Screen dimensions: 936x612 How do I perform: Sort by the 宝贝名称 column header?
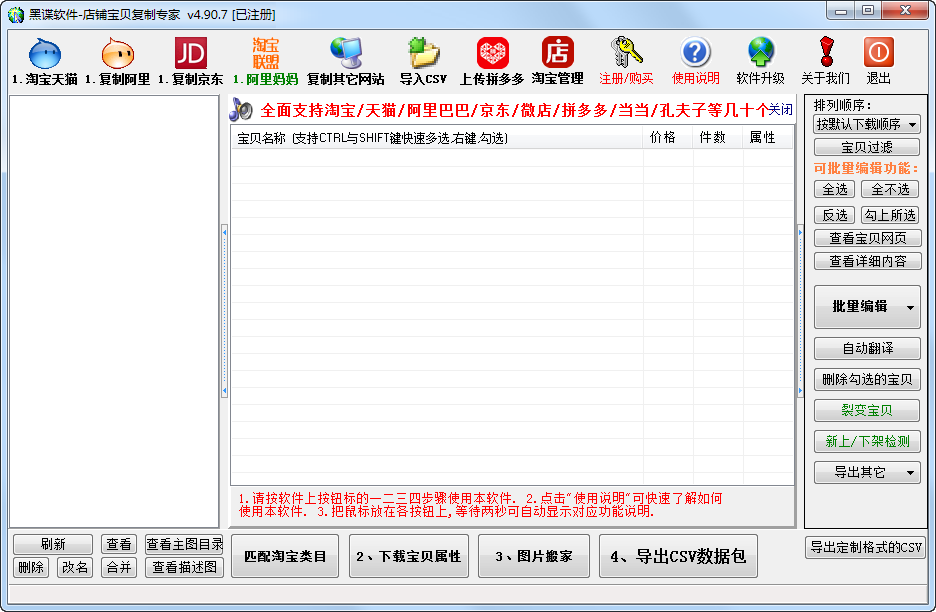[437, 138]
